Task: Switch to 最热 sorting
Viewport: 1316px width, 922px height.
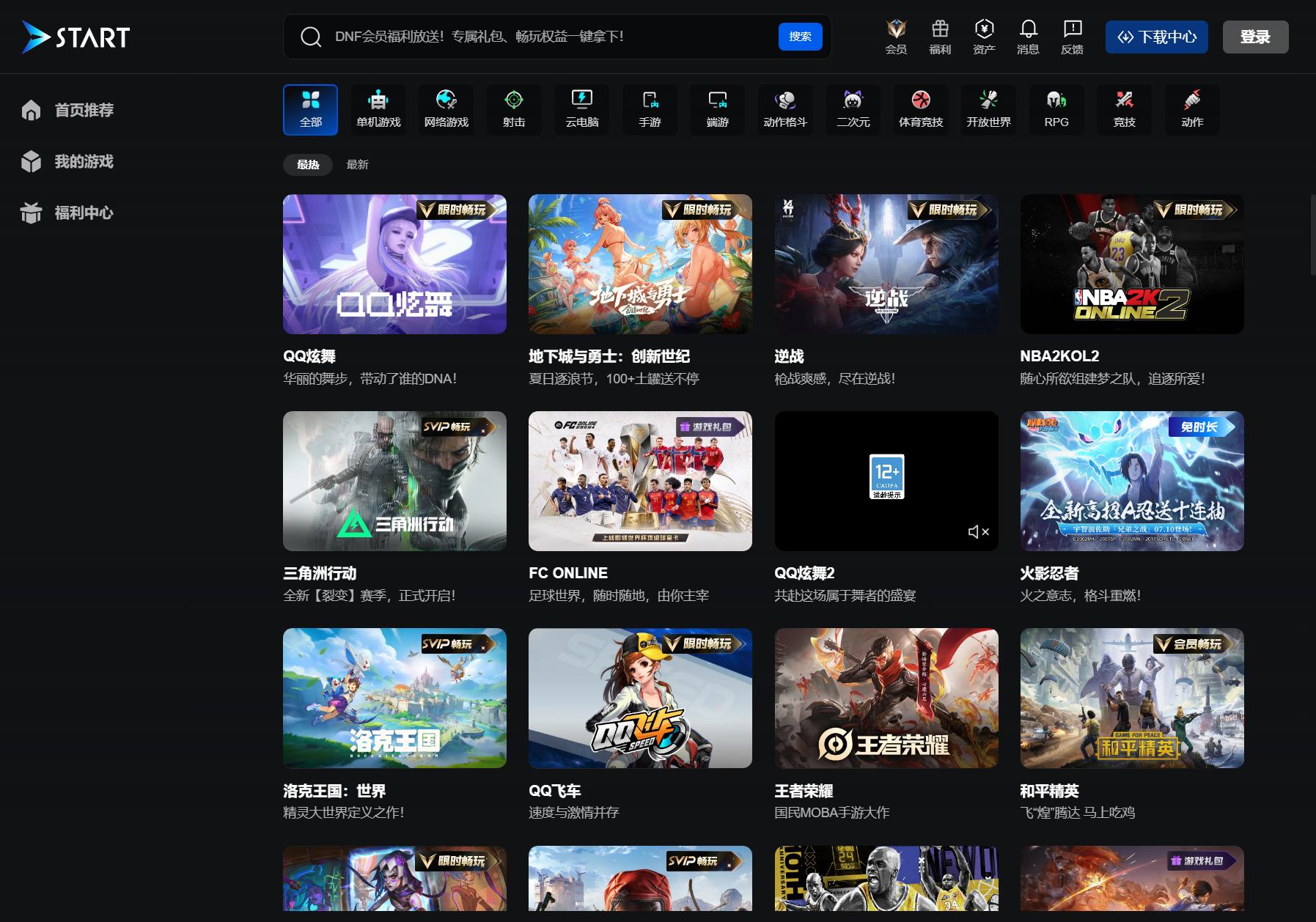Action: 308,164
